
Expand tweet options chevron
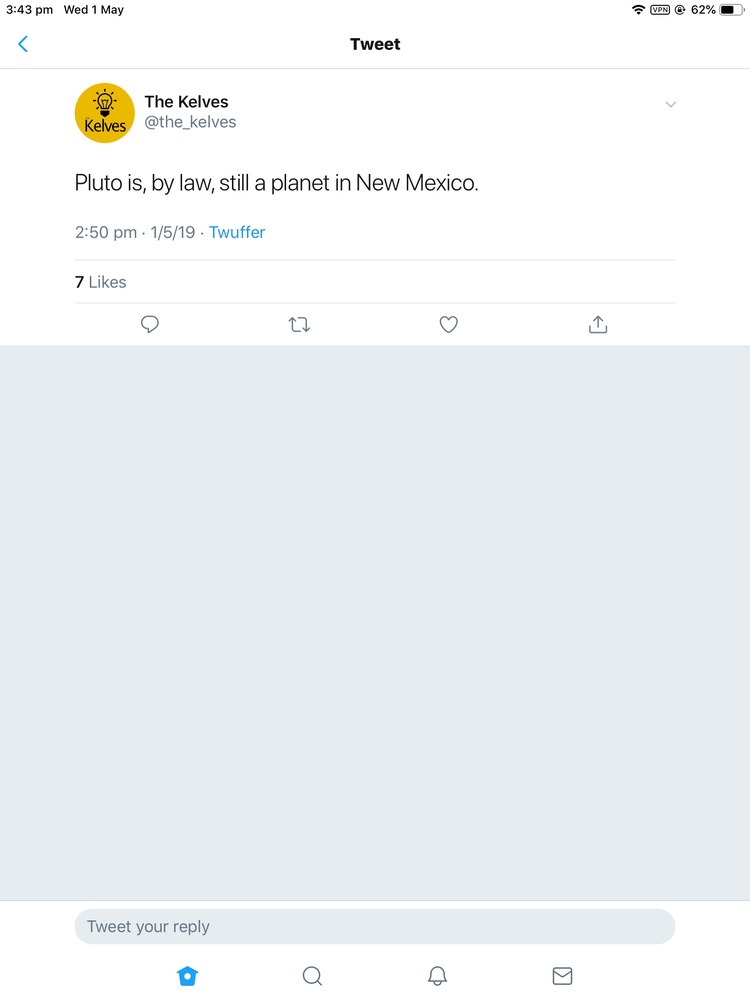tap(671, 104)
